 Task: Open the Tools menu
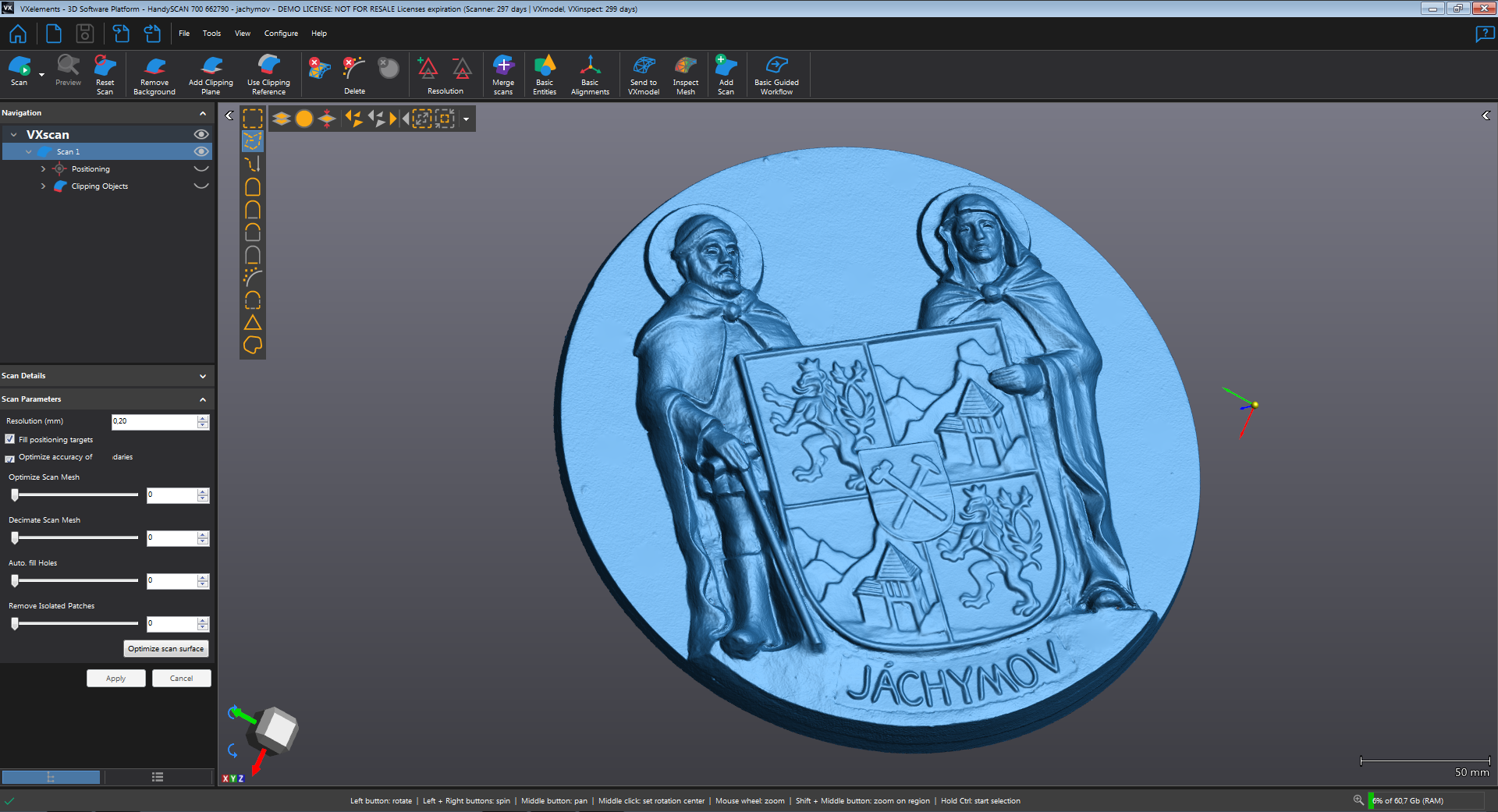(x=211, y=34)
